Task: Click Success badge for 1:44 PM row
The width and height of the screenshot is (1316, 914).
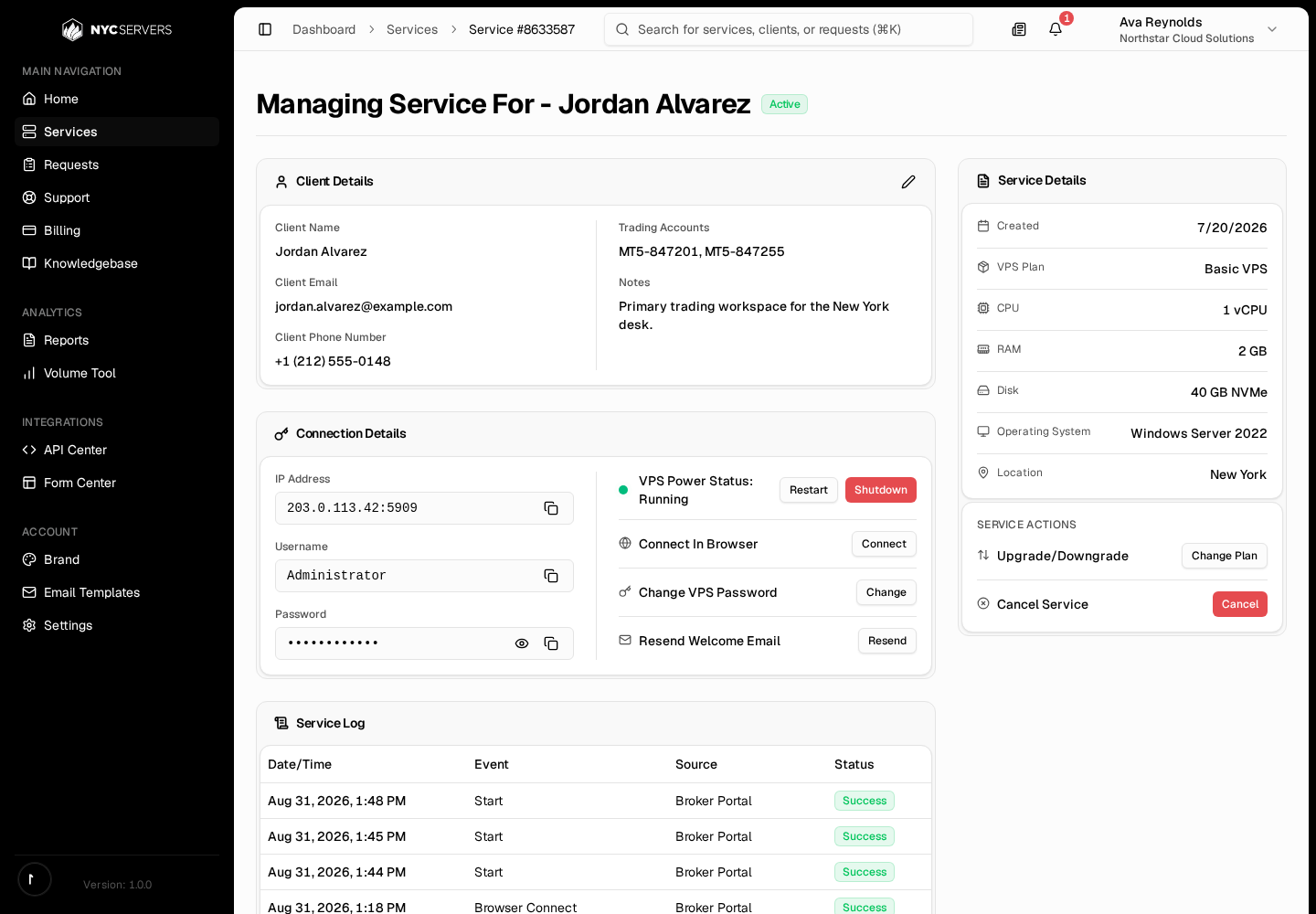Action: pos(865,872)
